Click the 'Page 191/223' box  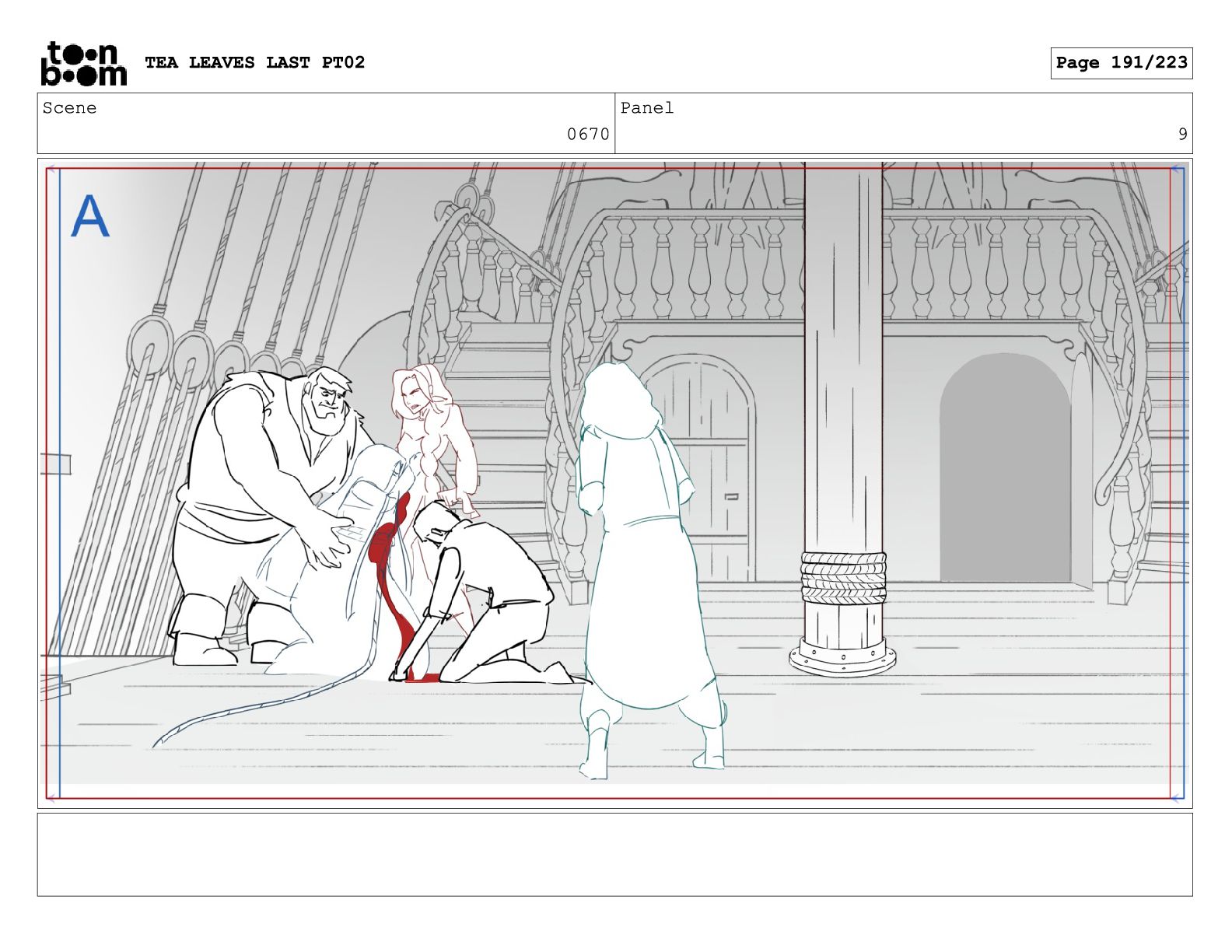point(1122,63)
